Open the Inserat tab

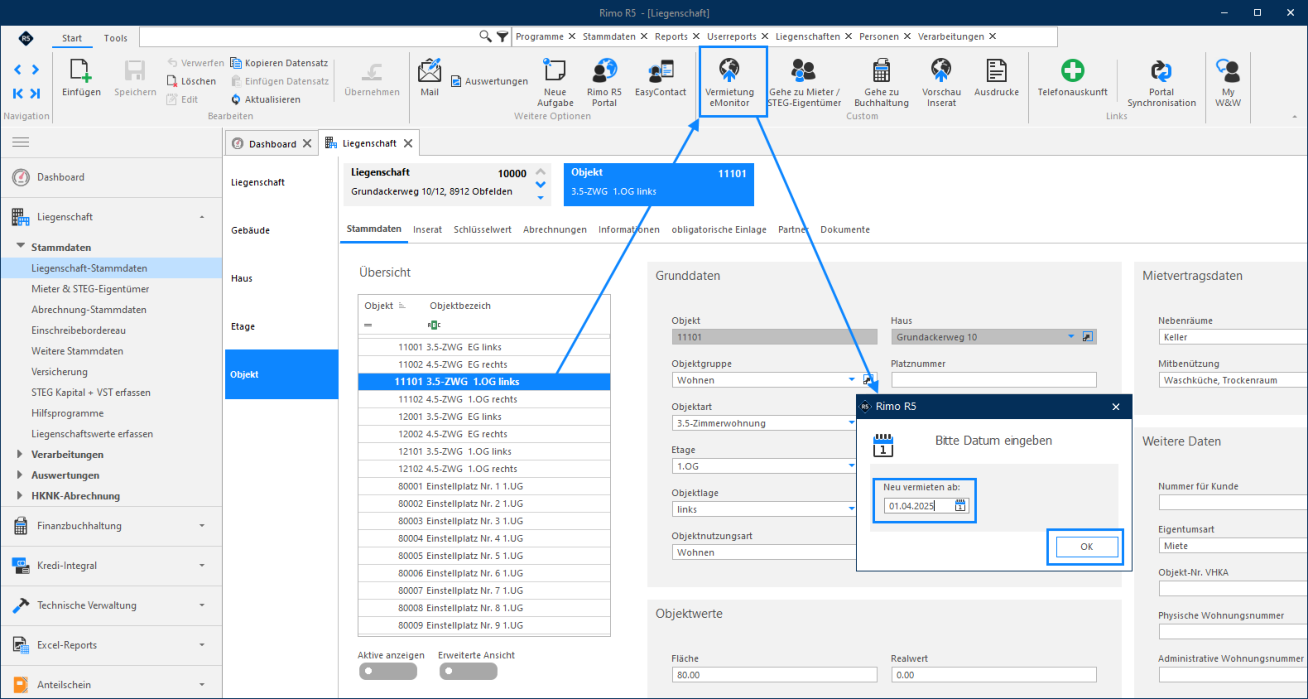tap(427, 229)
